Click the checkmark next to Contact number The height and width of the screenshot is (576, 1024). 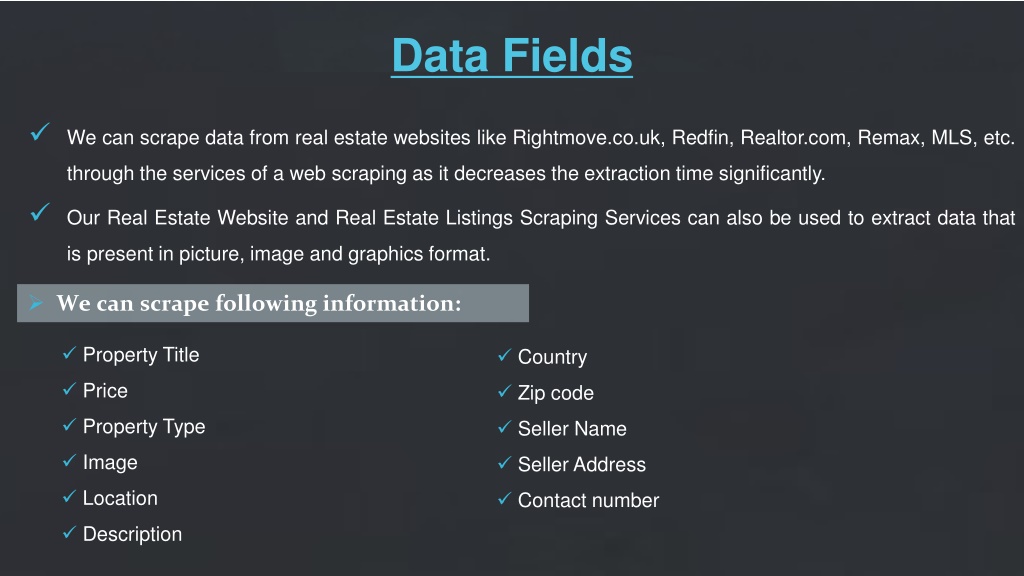coord(504,499)
